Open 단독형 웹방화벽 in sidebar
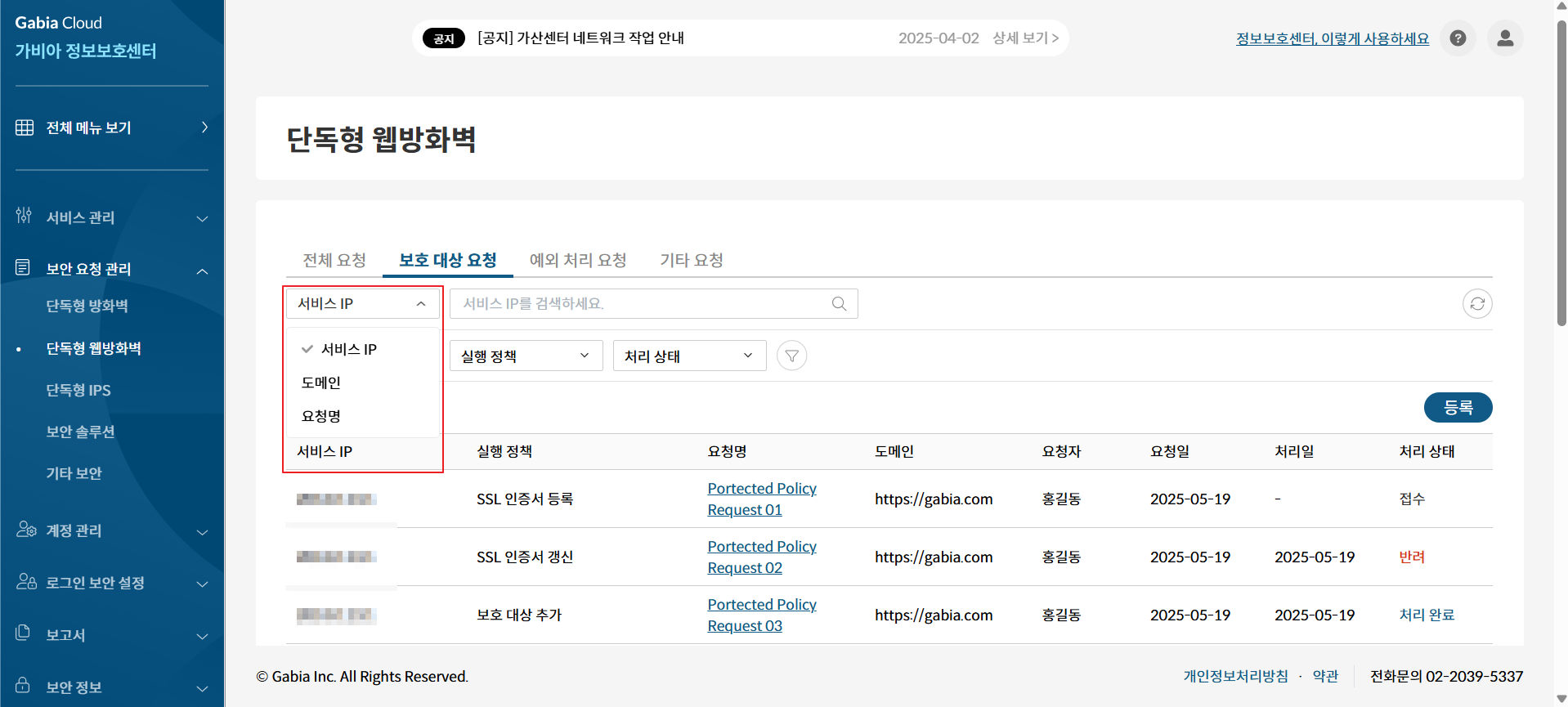Viewport: 1568px width, 707px height. pyautogui.click(x=93, y=348)
